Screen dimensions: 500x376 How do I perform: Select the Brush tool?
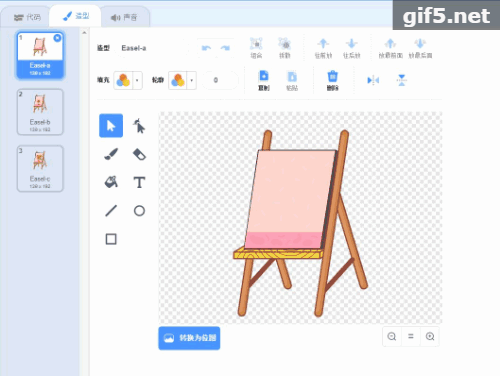[111, 154]
